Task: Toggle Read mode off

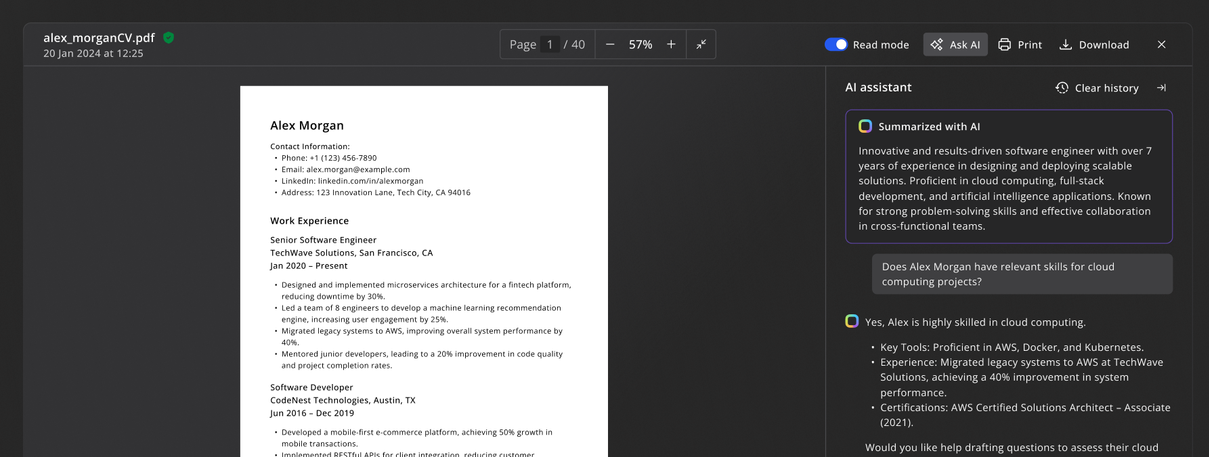Action: coord(836,45)
